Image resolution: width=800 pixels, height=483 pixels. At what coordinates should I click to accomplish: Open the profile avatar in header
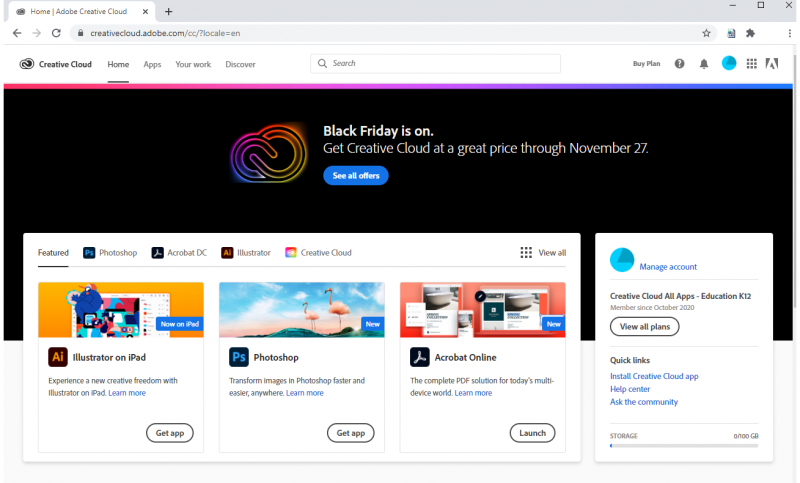pos(729,63)
